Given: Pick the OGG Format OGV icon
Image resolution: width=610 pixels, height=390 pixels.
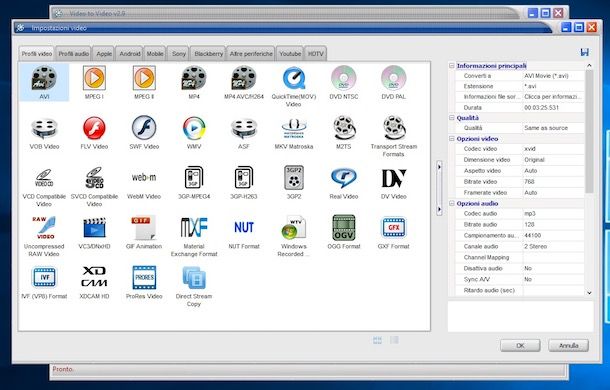Looking at the screenshot, I should 344,228.
